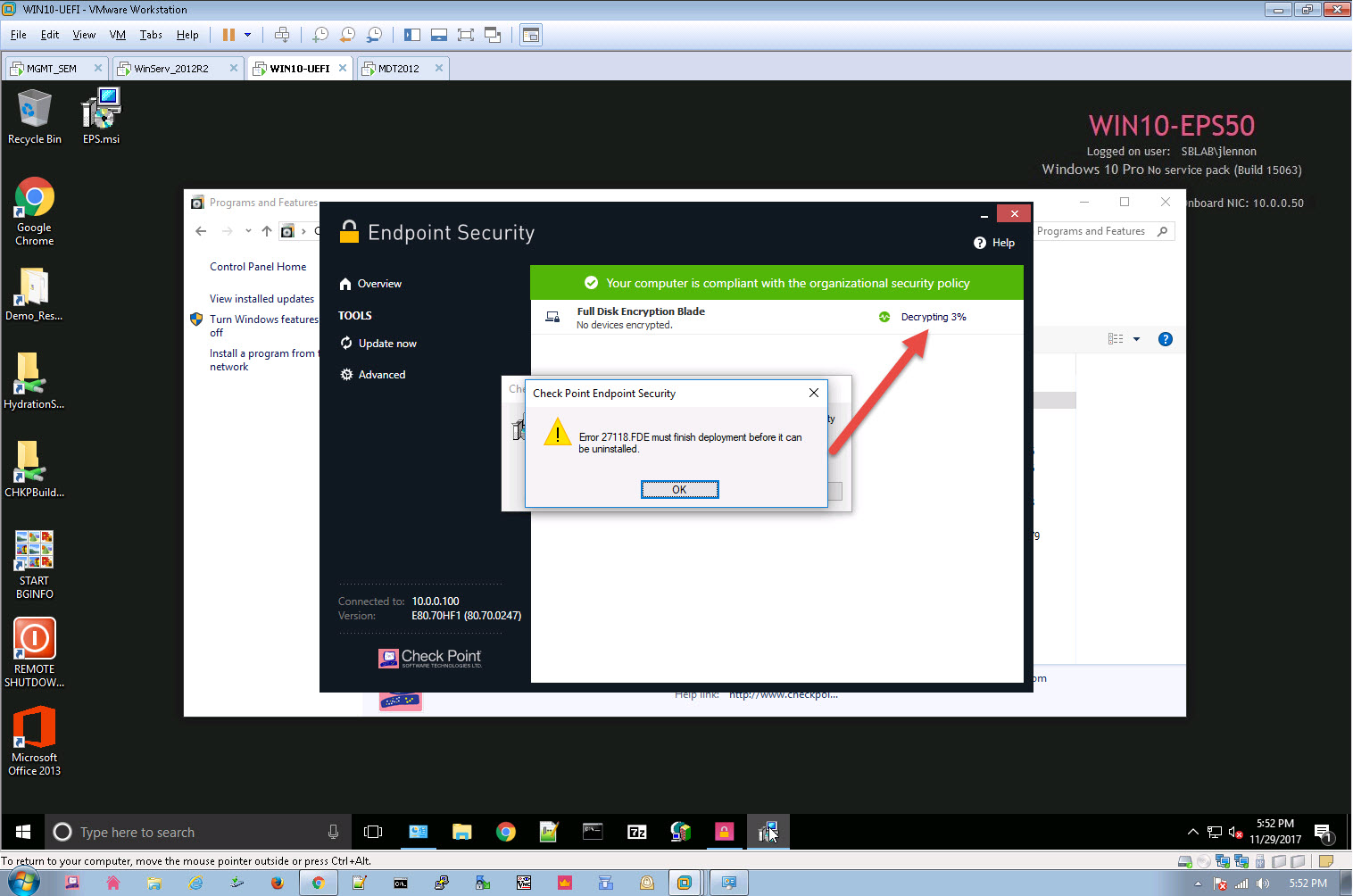
Task: Click View installed updates link
Action: [x=261, y=299]
